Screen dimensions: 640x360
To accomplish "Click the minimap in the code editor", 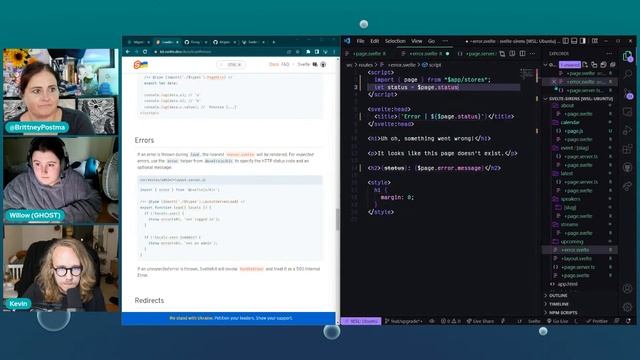I will pyautogui.click(x=528, y=74).
